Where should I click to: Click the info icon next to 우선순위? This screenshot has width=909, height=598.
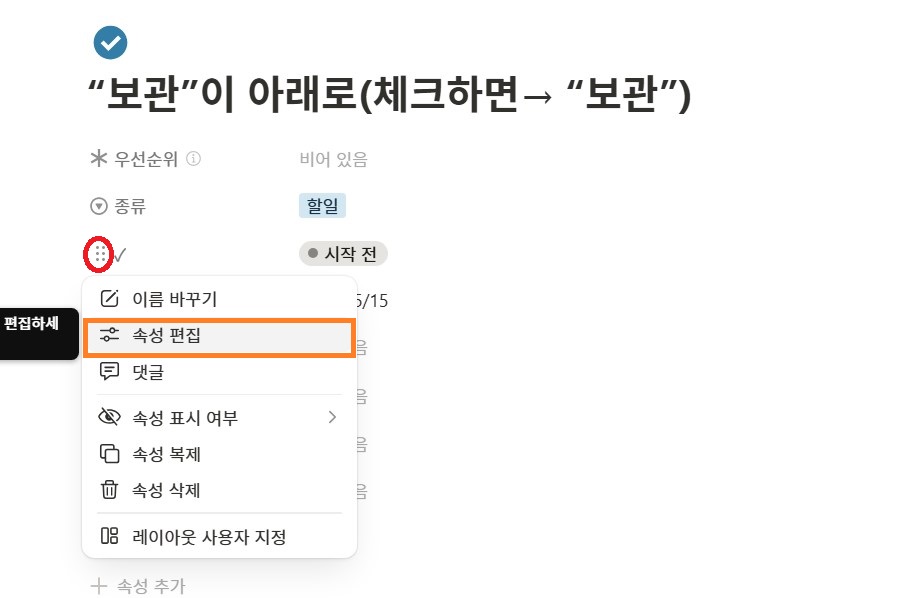click(x=194, y=158)
